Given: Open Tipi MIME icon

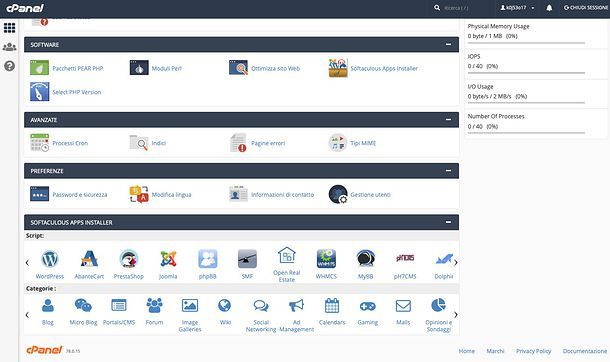Looking at the screenshot, I should coord(338,143).
